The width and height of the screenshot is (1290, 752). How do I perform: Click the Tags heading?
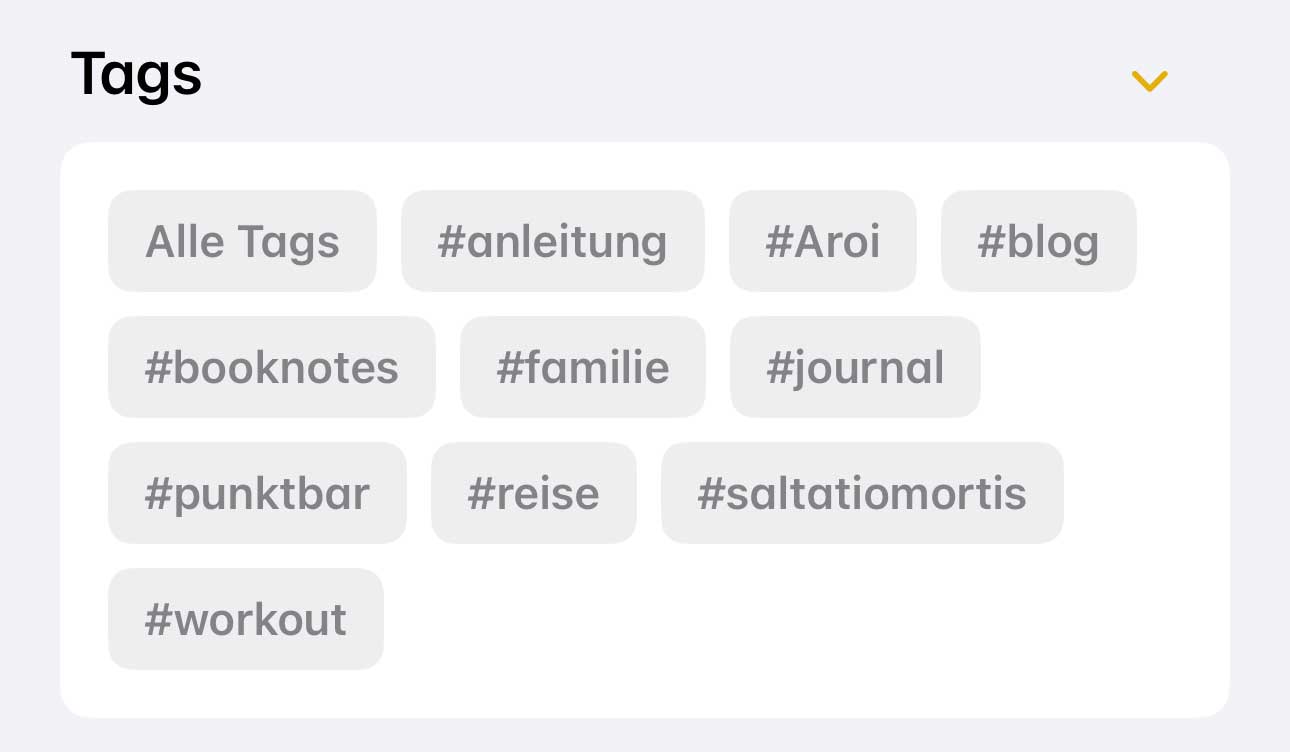136,75
